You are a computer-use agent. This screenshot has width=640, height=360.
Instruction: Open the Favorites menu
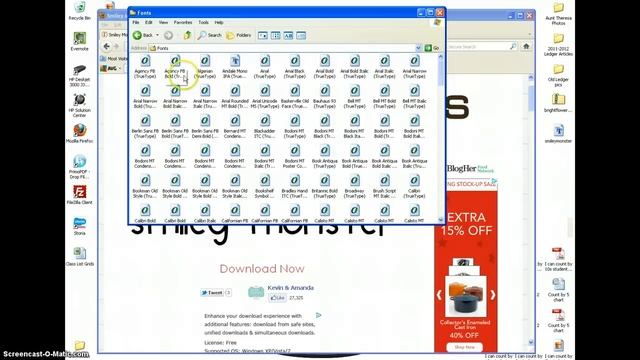click(x=183, y=22)
